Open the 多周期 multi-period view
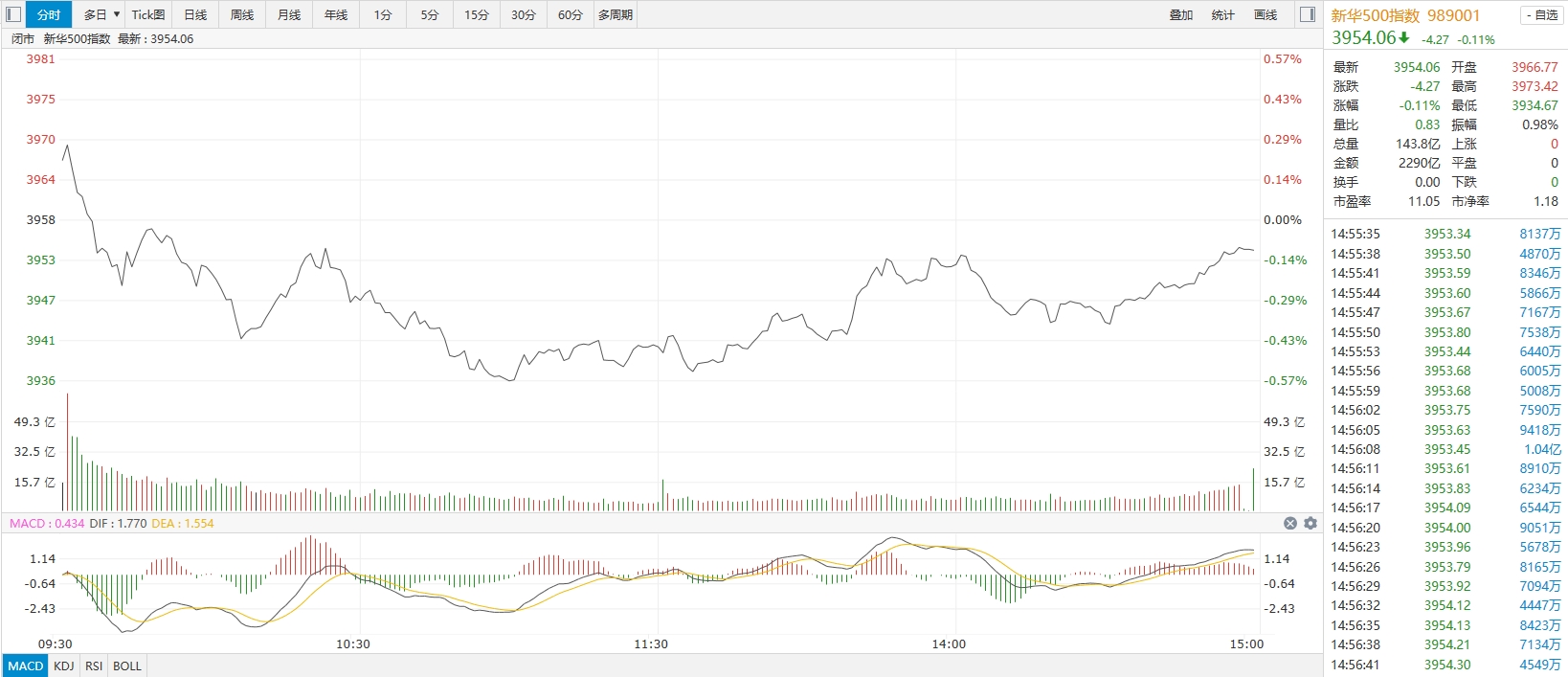The height and width of the screenshot is (677, 1568). click(x=616, y=14)
